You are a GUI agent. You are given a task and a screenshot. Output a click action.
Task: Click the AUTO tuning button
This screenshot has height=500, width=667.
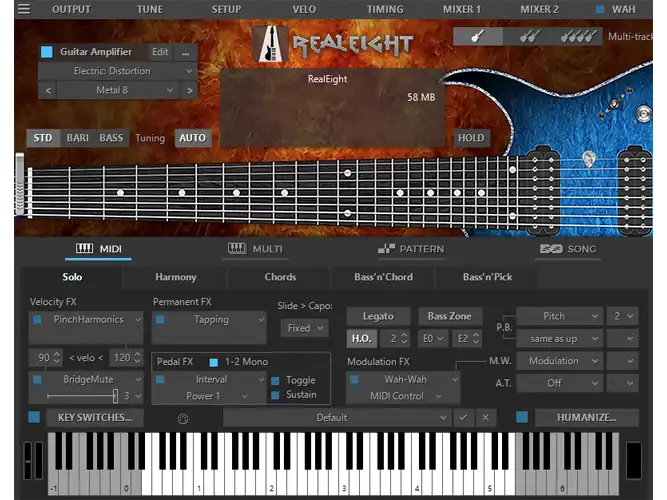(193, 138)
